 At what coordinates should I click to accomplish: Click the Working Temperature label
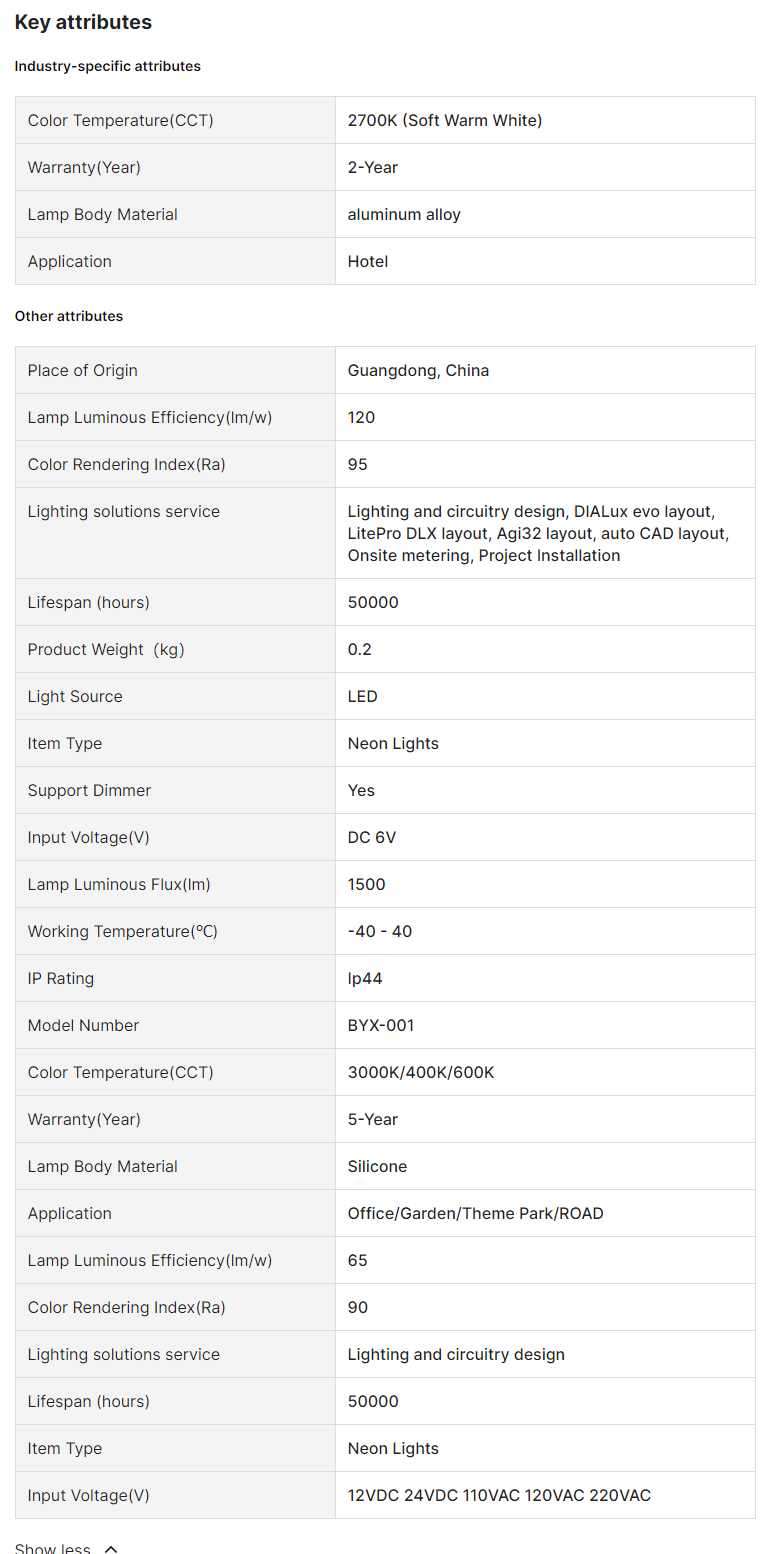tap(122, 931)
